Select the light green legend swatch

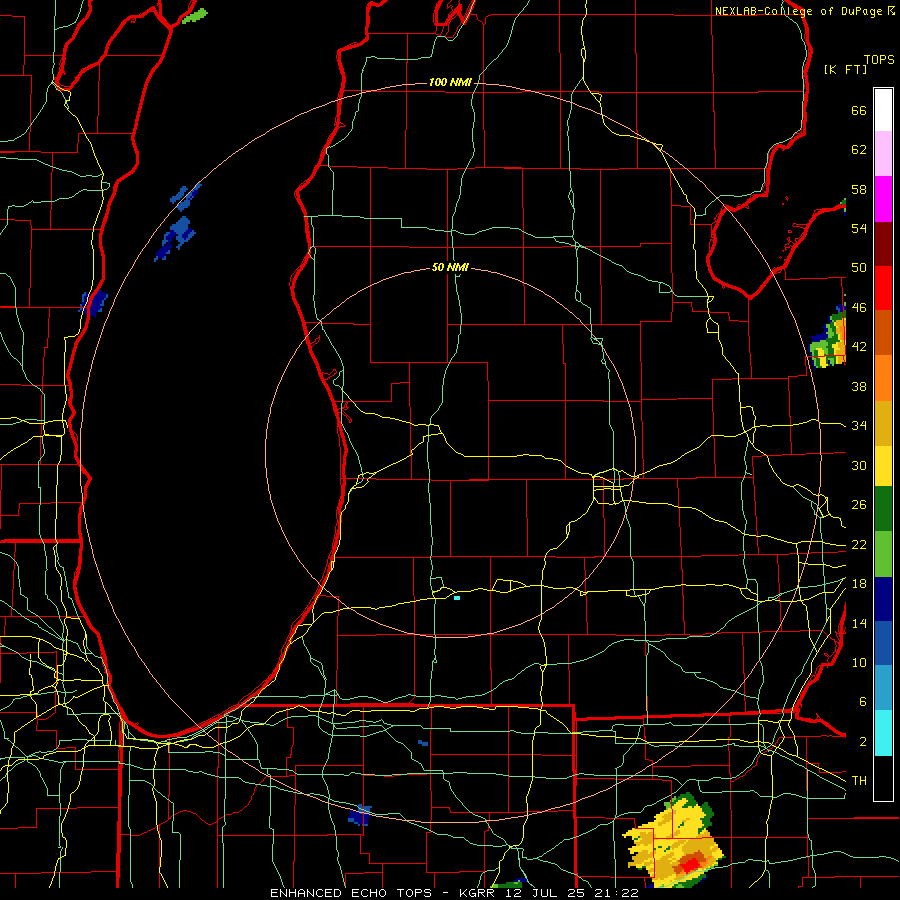pos(883,554)
